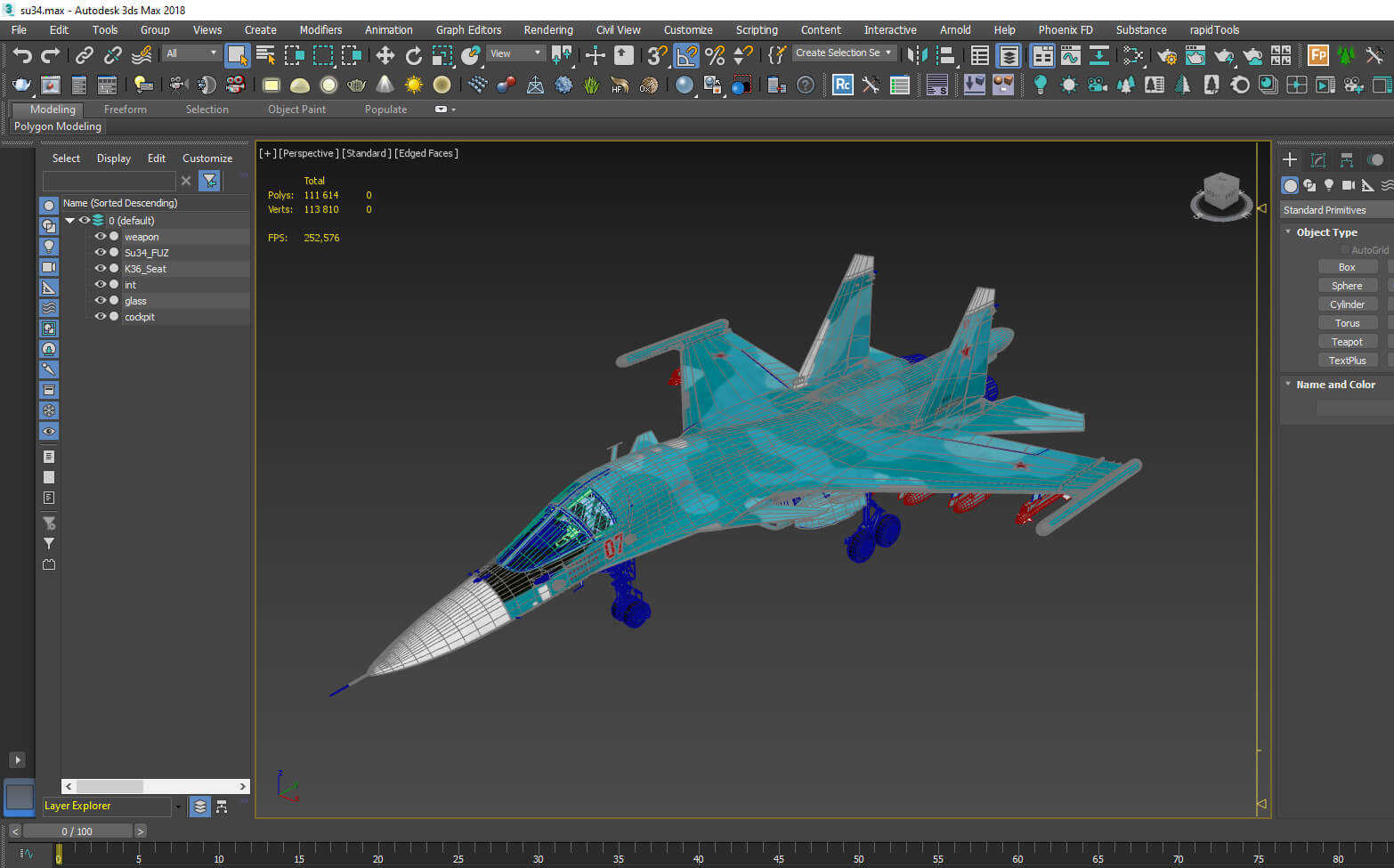Click the Sphere primitive button
This screenshot has width=1394, height=868.
point(1347,286)
